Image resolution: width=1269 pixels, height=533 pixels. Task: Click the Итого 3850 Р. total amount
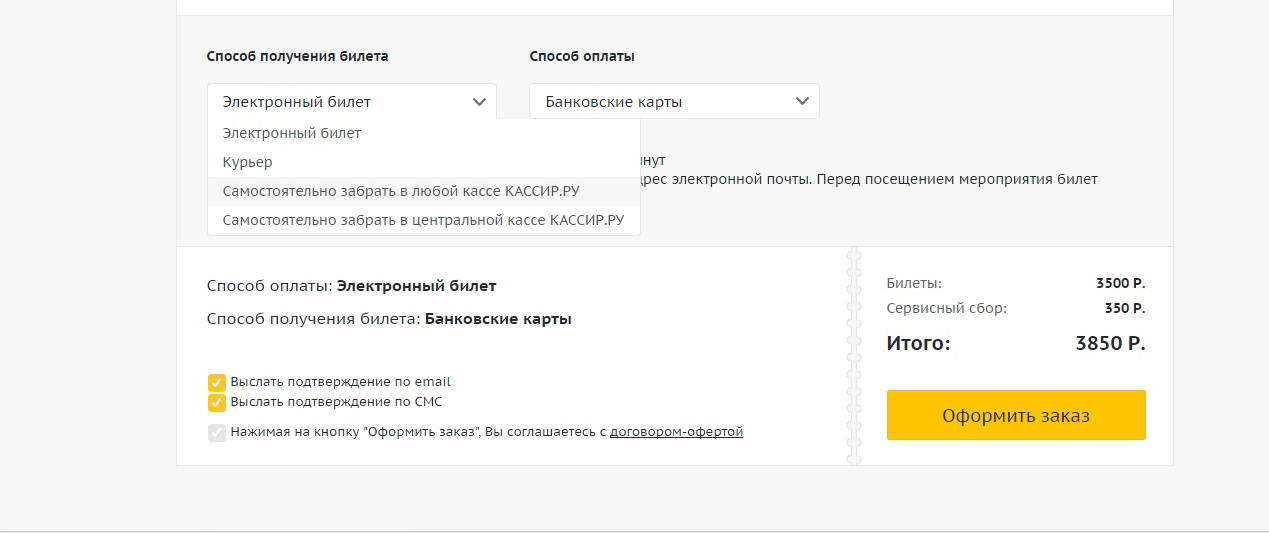tap(1110, 344)
